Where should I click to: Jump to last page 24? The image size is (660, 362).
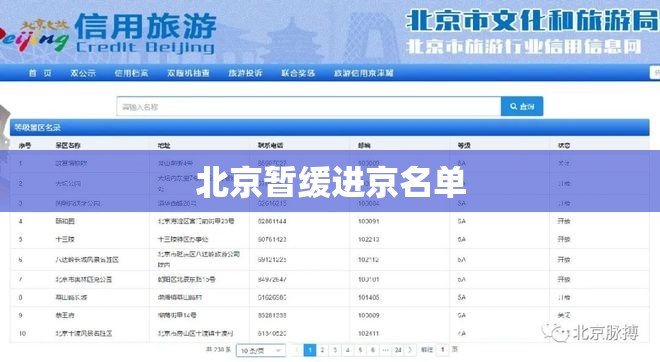(x=398, y=350)
